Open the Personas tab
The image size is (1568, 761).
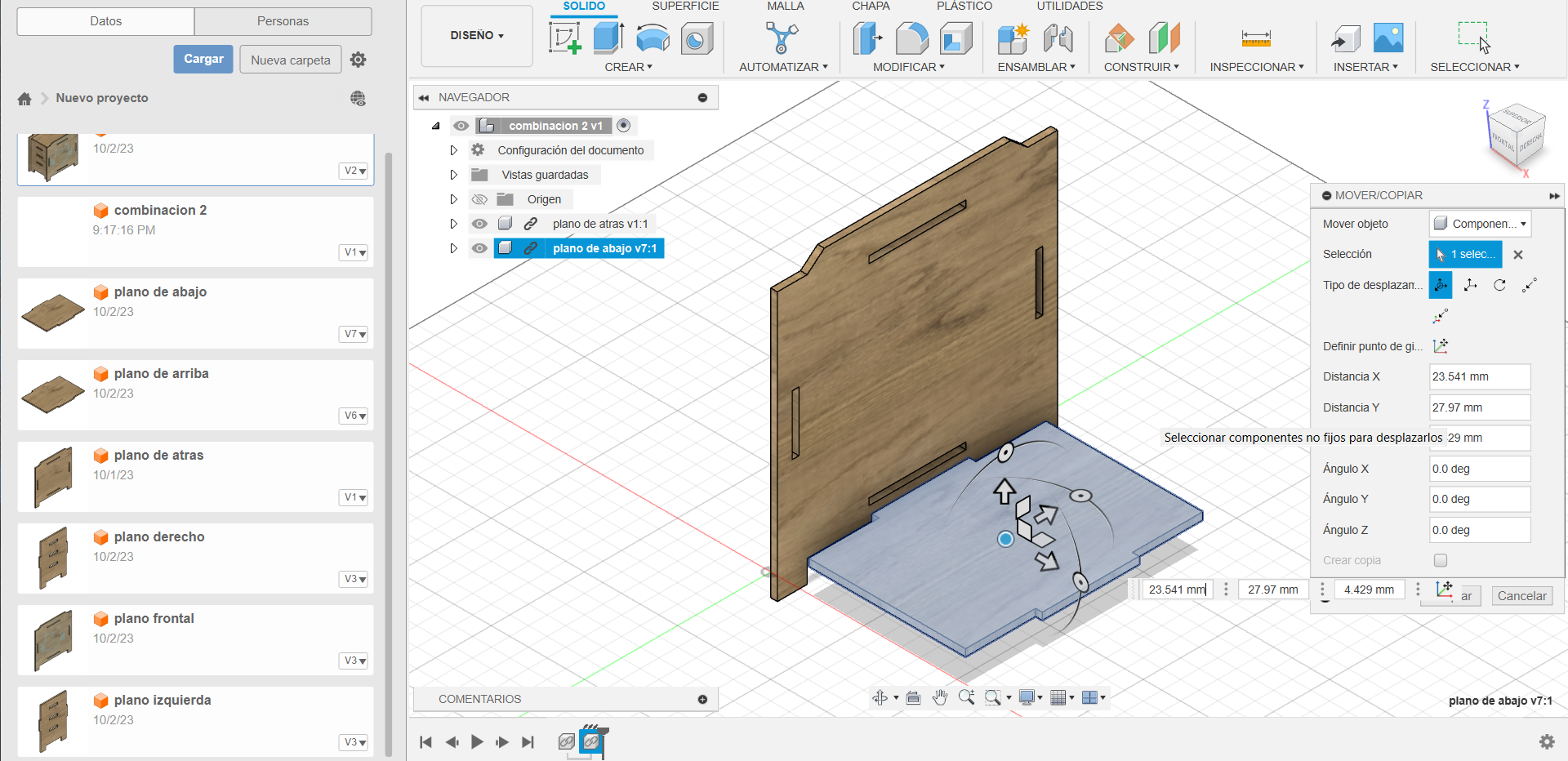[x=283, y=21]
